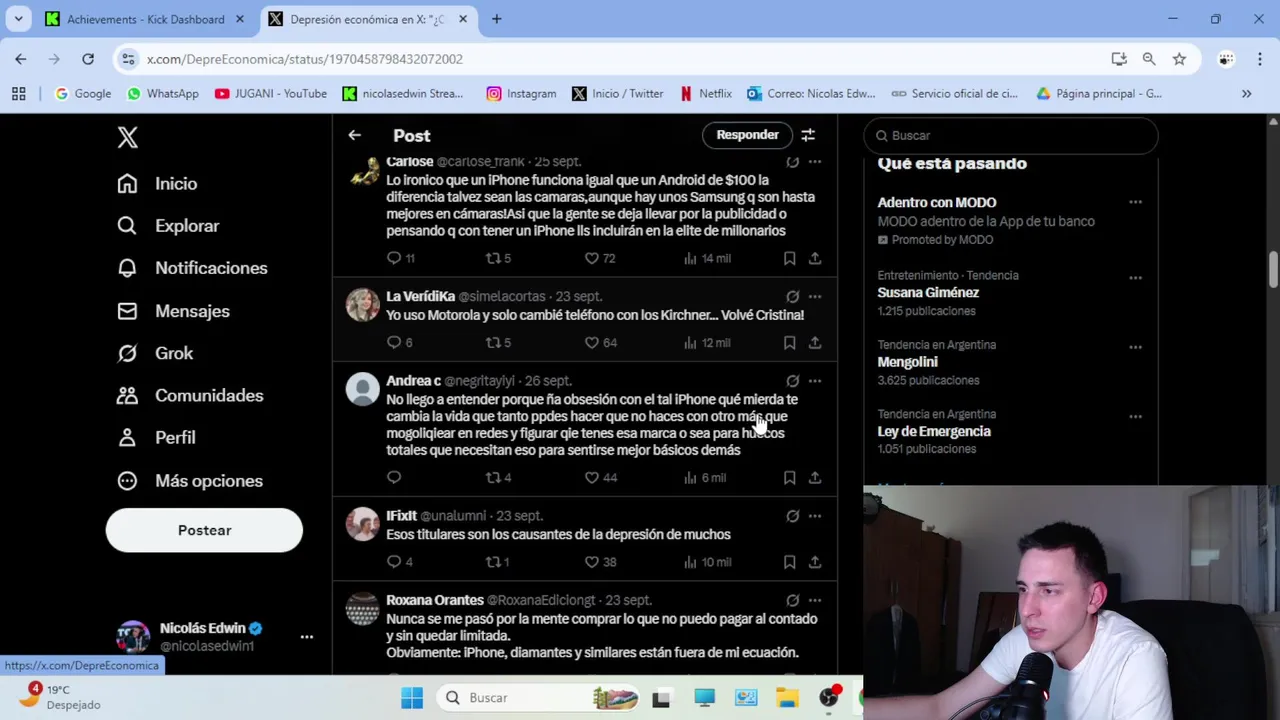Open Roxana Orantes profile name link
Image resolution: width=1280 pixels, height=720 pixels.
click(435, 600)
